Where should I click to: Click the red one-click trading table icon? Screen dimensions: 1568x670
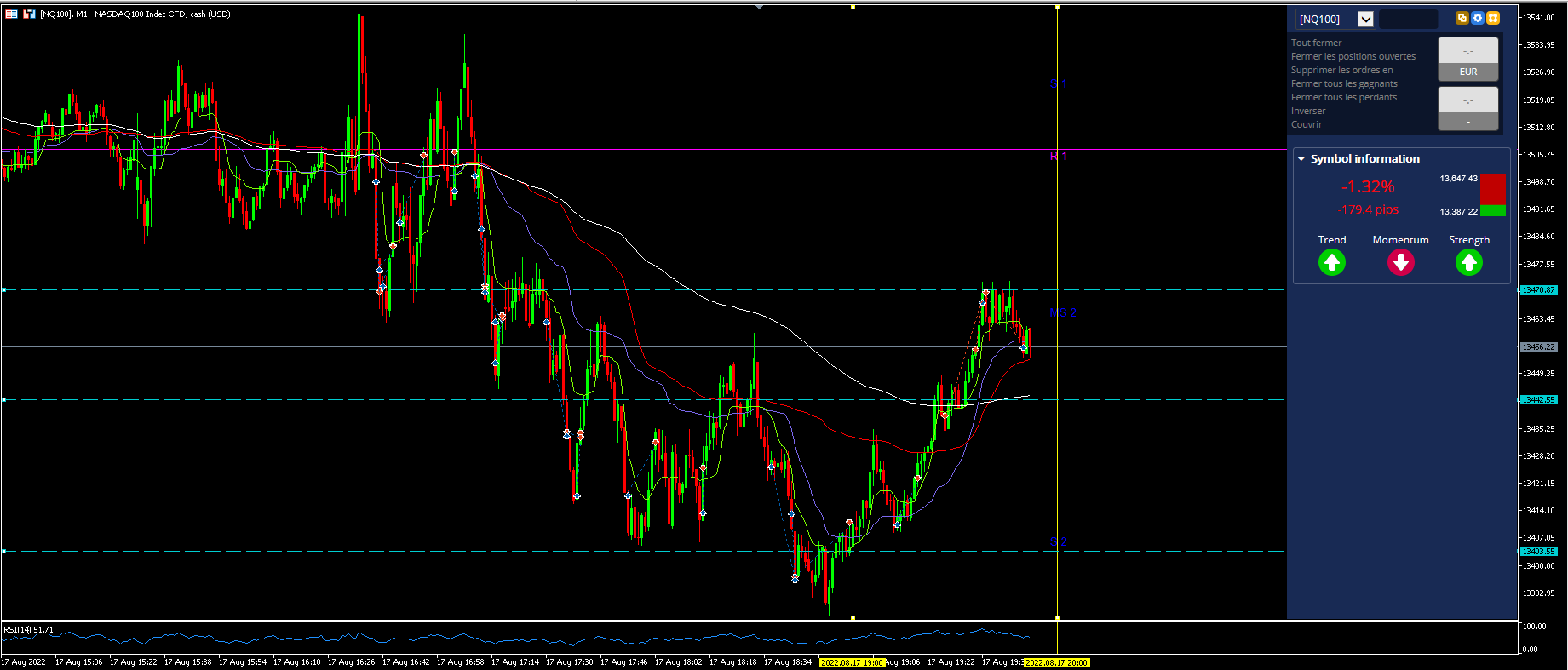11,14
